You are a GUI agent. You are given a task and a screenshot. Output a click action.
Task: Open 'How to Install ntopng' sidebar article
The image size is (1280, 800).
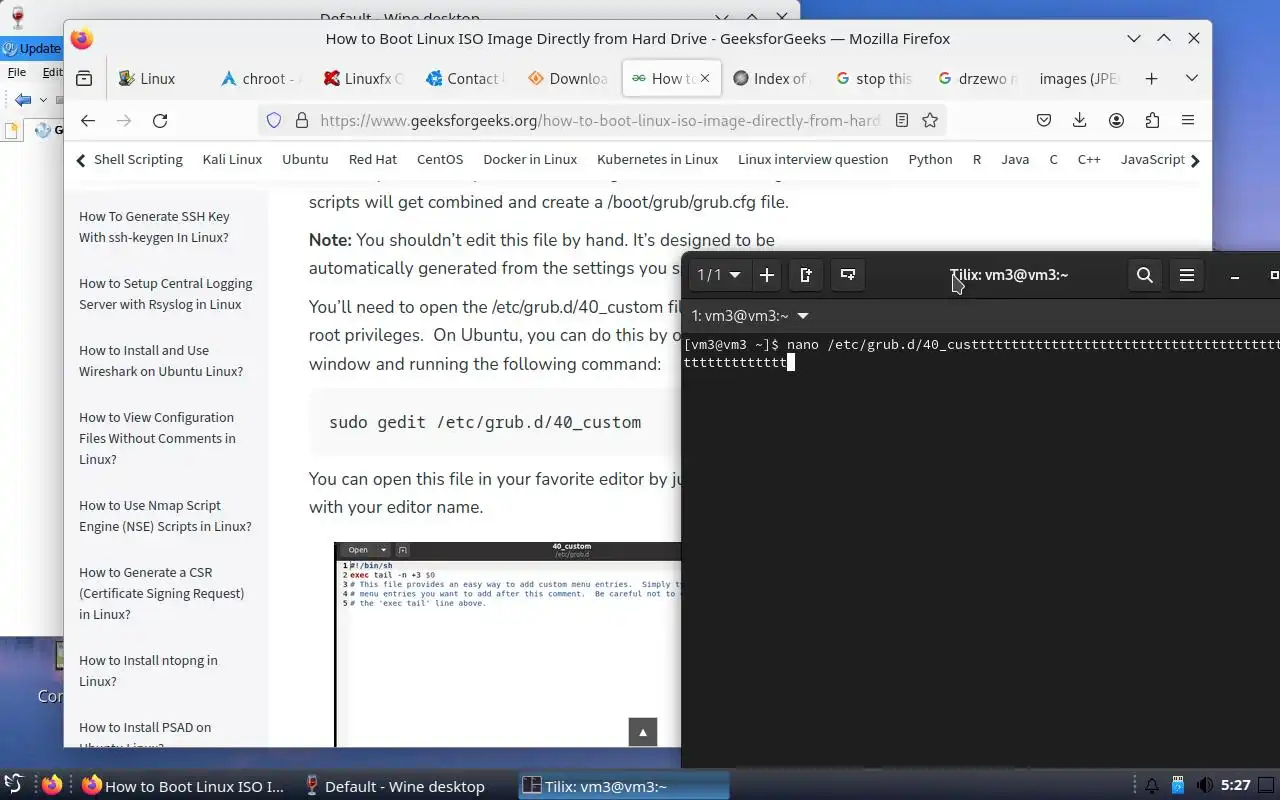click(148, 671)
